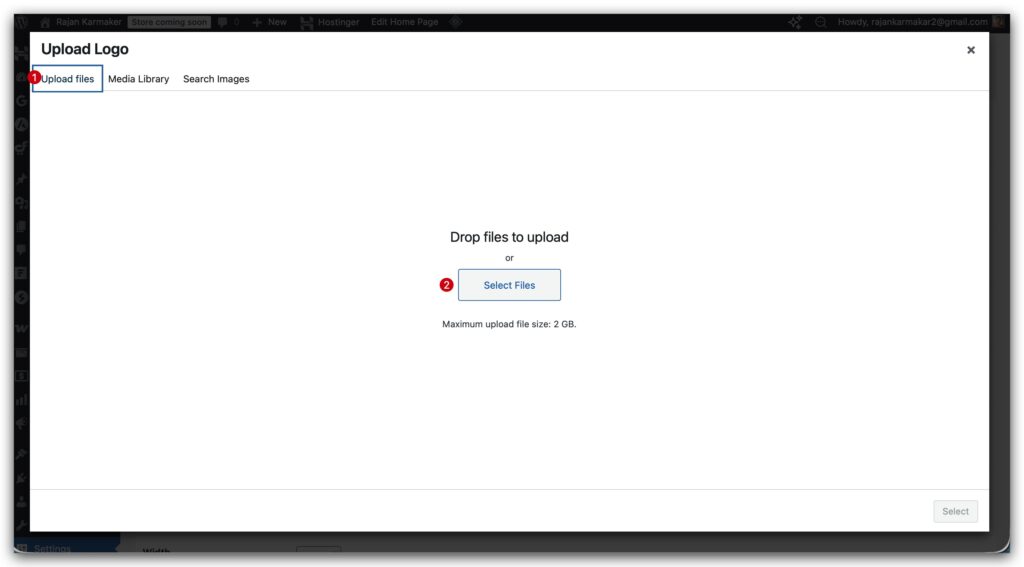The height and width of the screenshot is (567, 1024).
Task: Open Settings in the sidebar menu
Action: click(x=52, y=548)
